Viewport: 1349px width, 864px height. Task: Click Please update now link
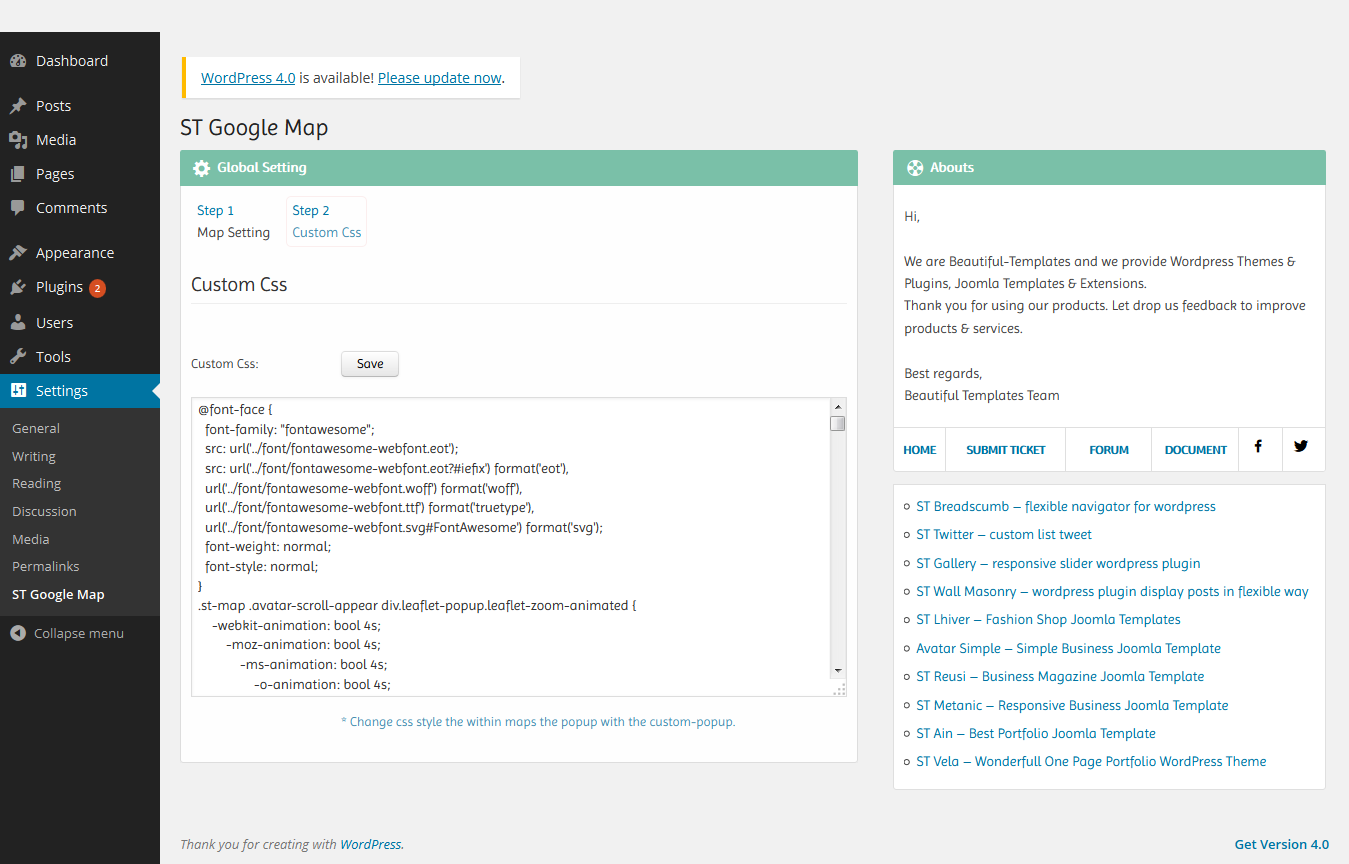[440, 78]
